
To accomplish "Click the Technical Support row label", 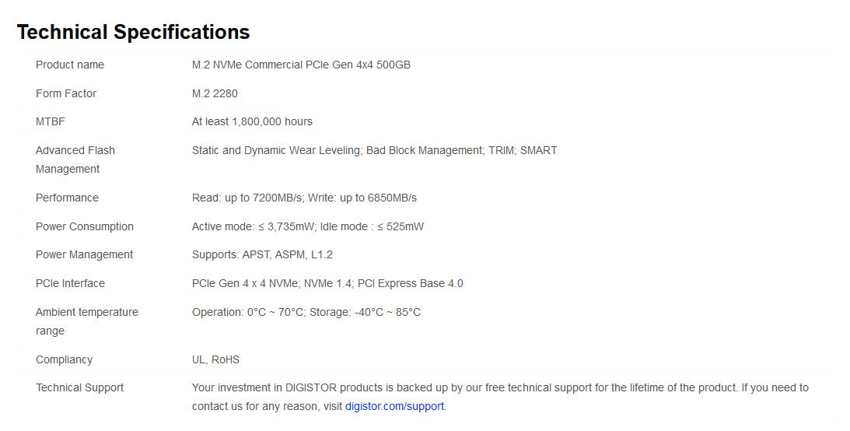I will (x=80, y=388).
